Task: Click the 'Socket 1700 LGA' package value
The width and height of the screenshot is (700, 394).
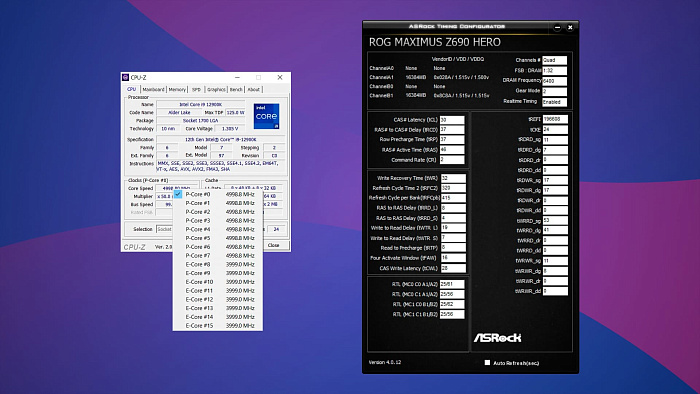Action: 200,120
